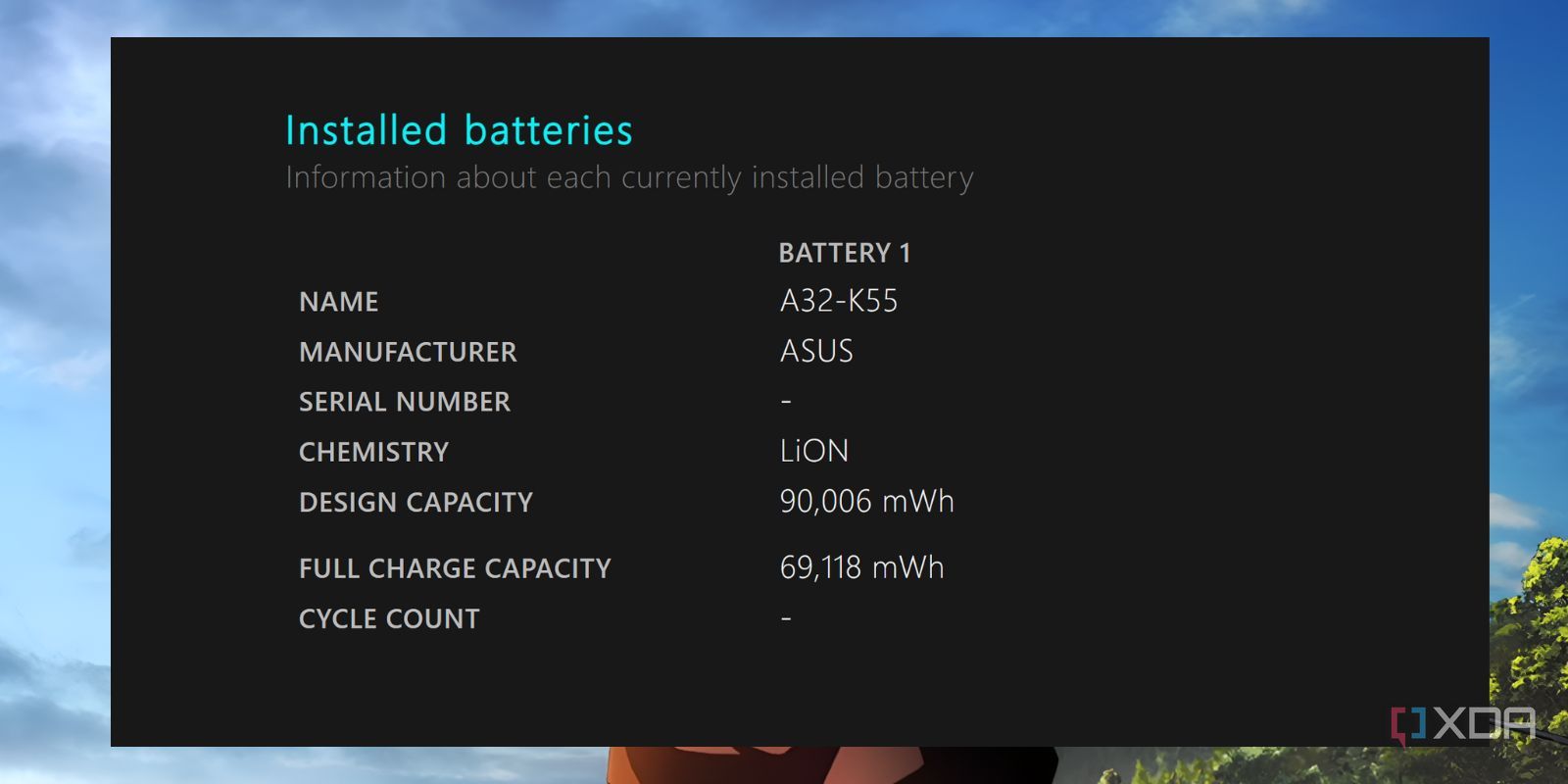
Task: Click the FULL CHARGE CAPACITY row label
Action: click(x=455, y=568)
